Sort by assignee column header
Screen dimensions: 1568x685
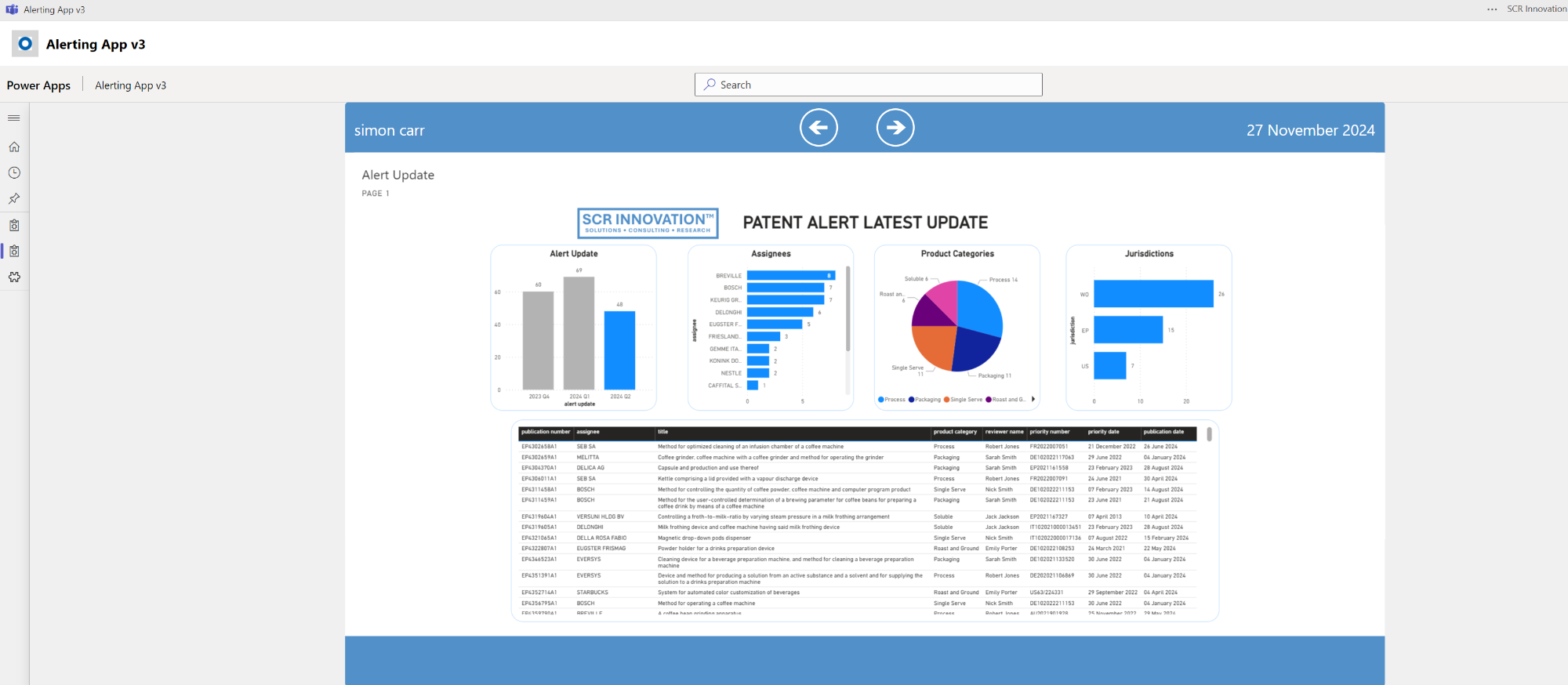[x=588, y=432]
